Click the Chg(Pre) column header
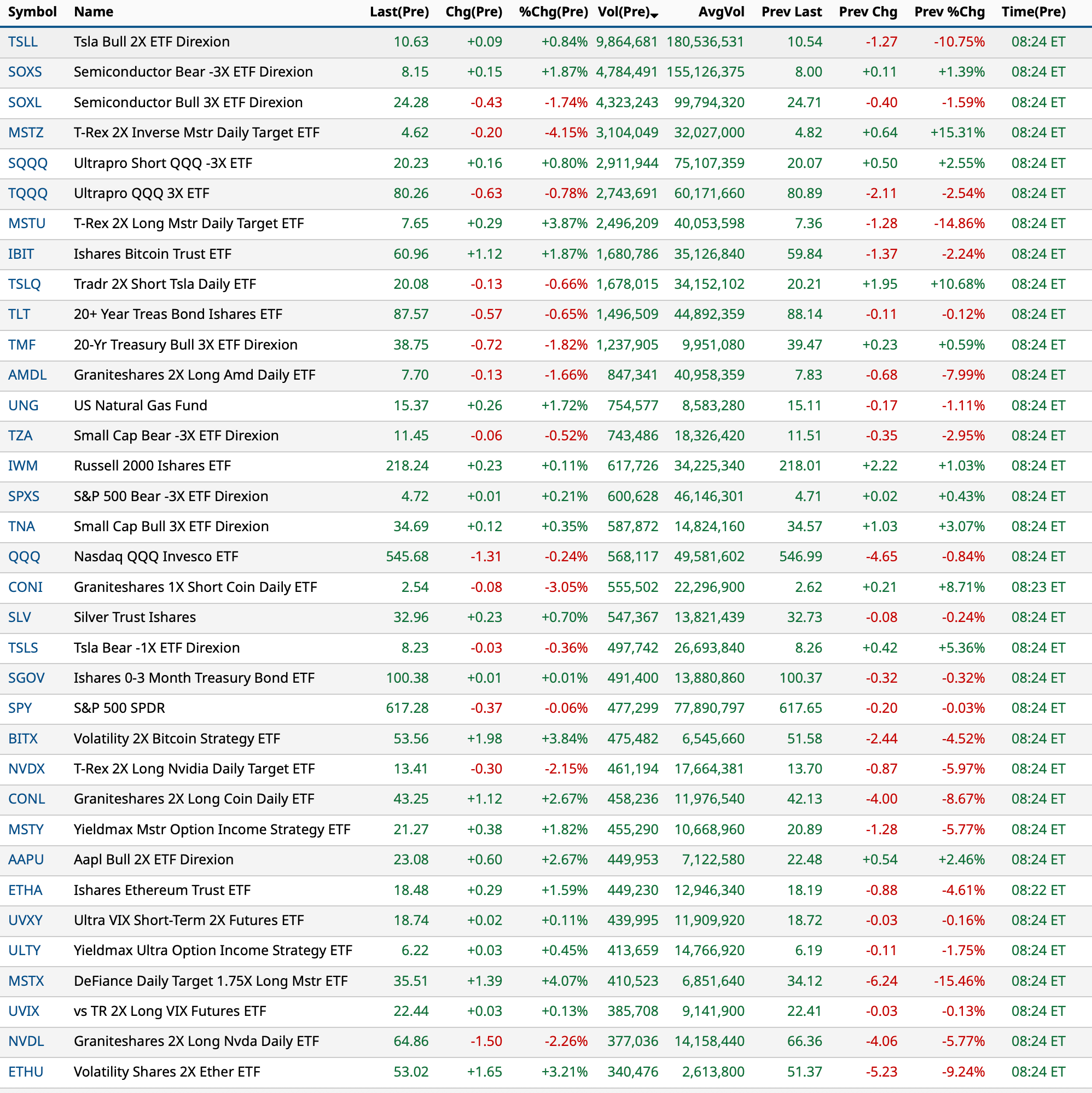Viewport: 1092px width, 1093px height. pos(474,12)
